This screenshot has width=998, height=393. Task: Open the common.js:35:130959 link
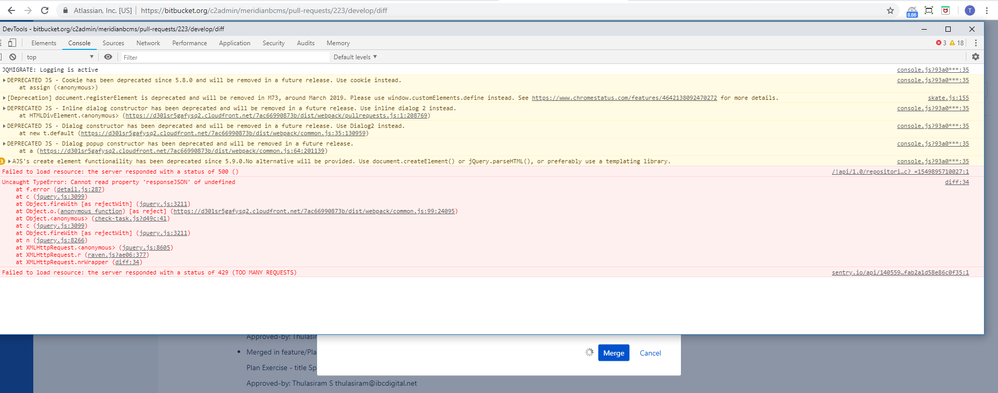click(224, 134)
